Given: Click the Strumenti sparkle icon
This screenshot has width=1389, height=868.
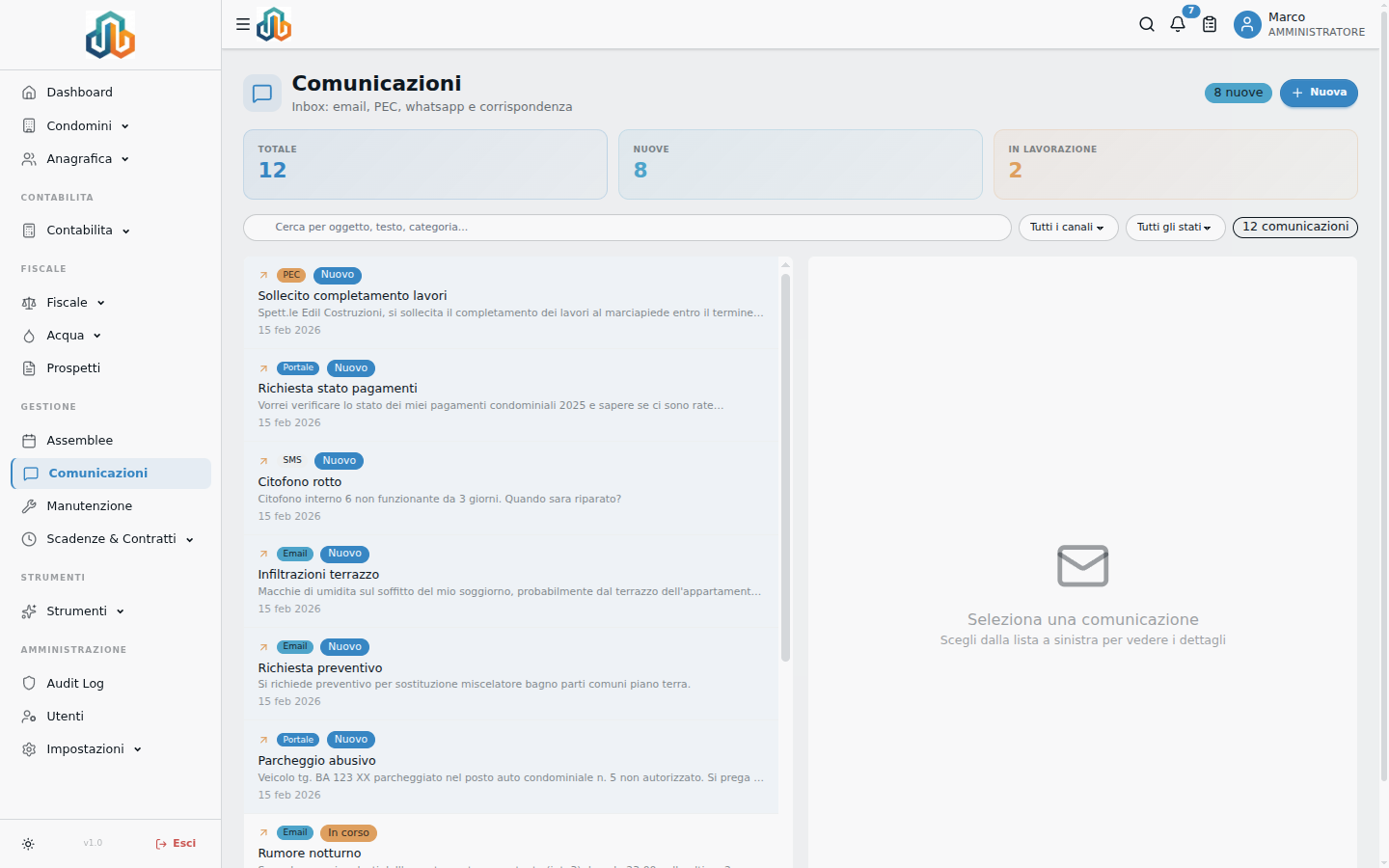Looking at the screenshot, I should (x=29, y=611).
